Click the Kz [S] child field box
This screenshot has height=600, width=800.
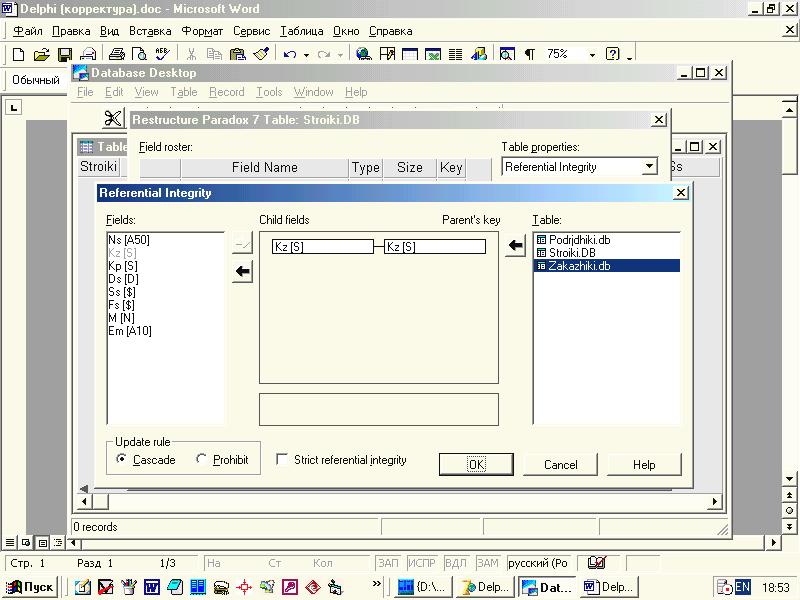[x=322, y=247]
